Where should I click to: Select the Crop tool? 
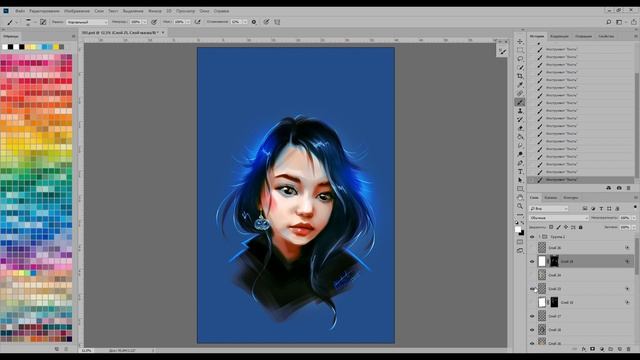(520, 76)
